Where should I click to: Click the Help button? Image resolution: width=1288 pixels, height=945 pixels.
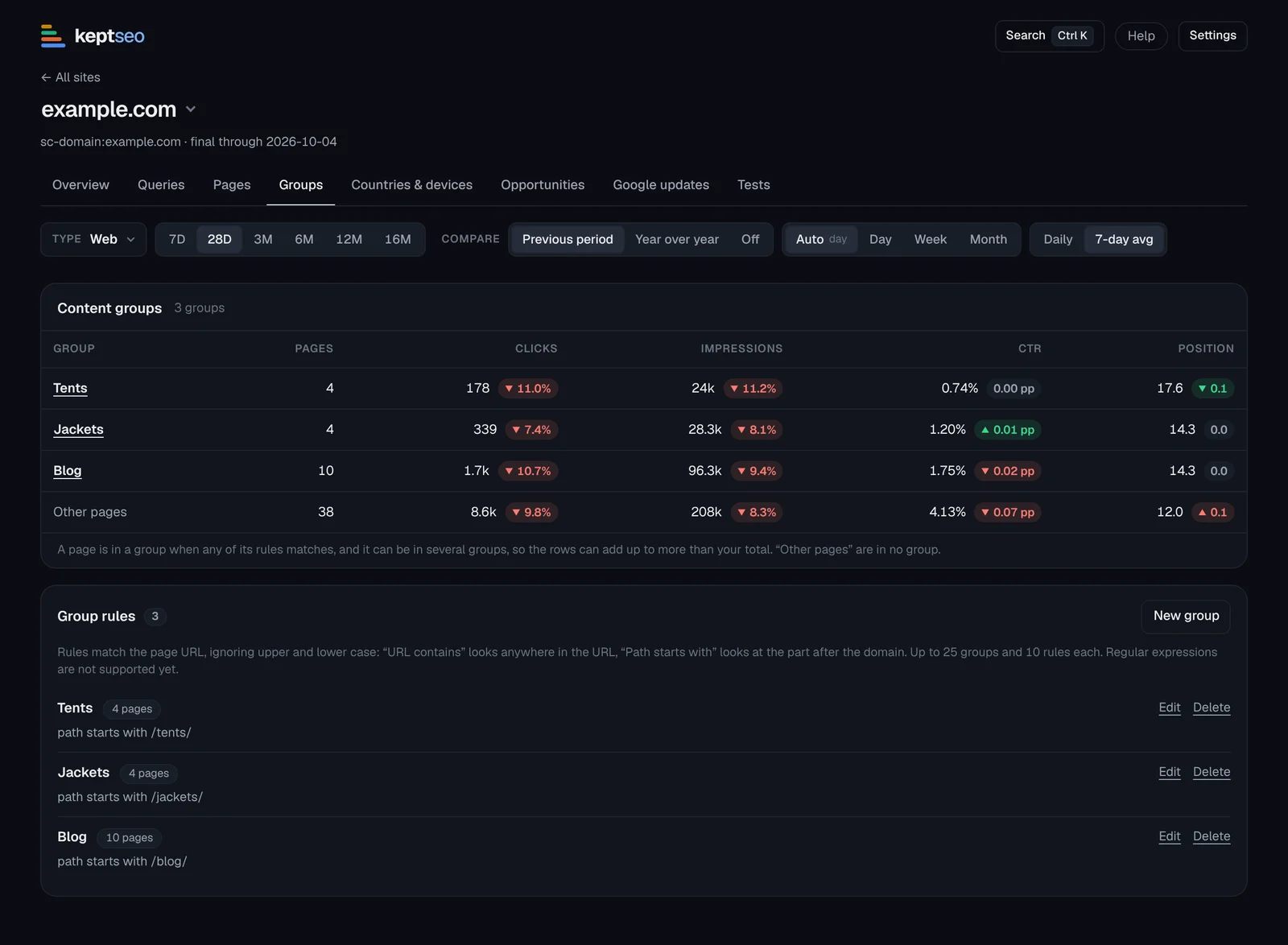1141,35
